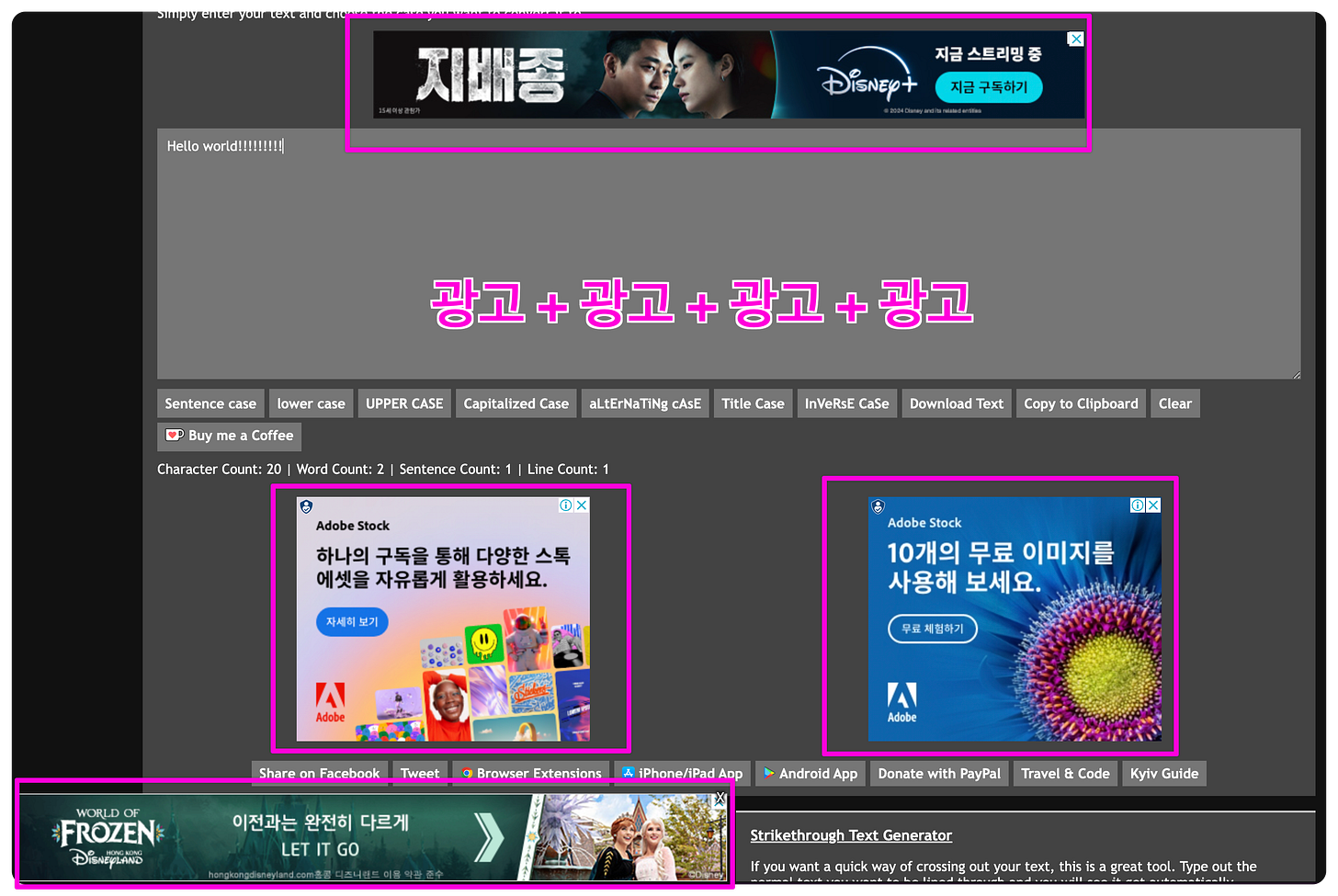Open Travel & Code link
Viewport: 1338px width, 896px height.
pyautogui.click(x=1065, y=774)
